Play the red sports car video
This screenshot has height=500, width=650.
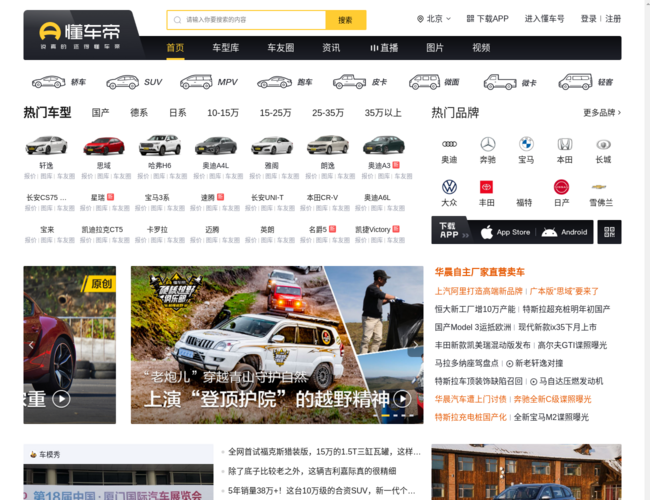click(x=61, y=399)
